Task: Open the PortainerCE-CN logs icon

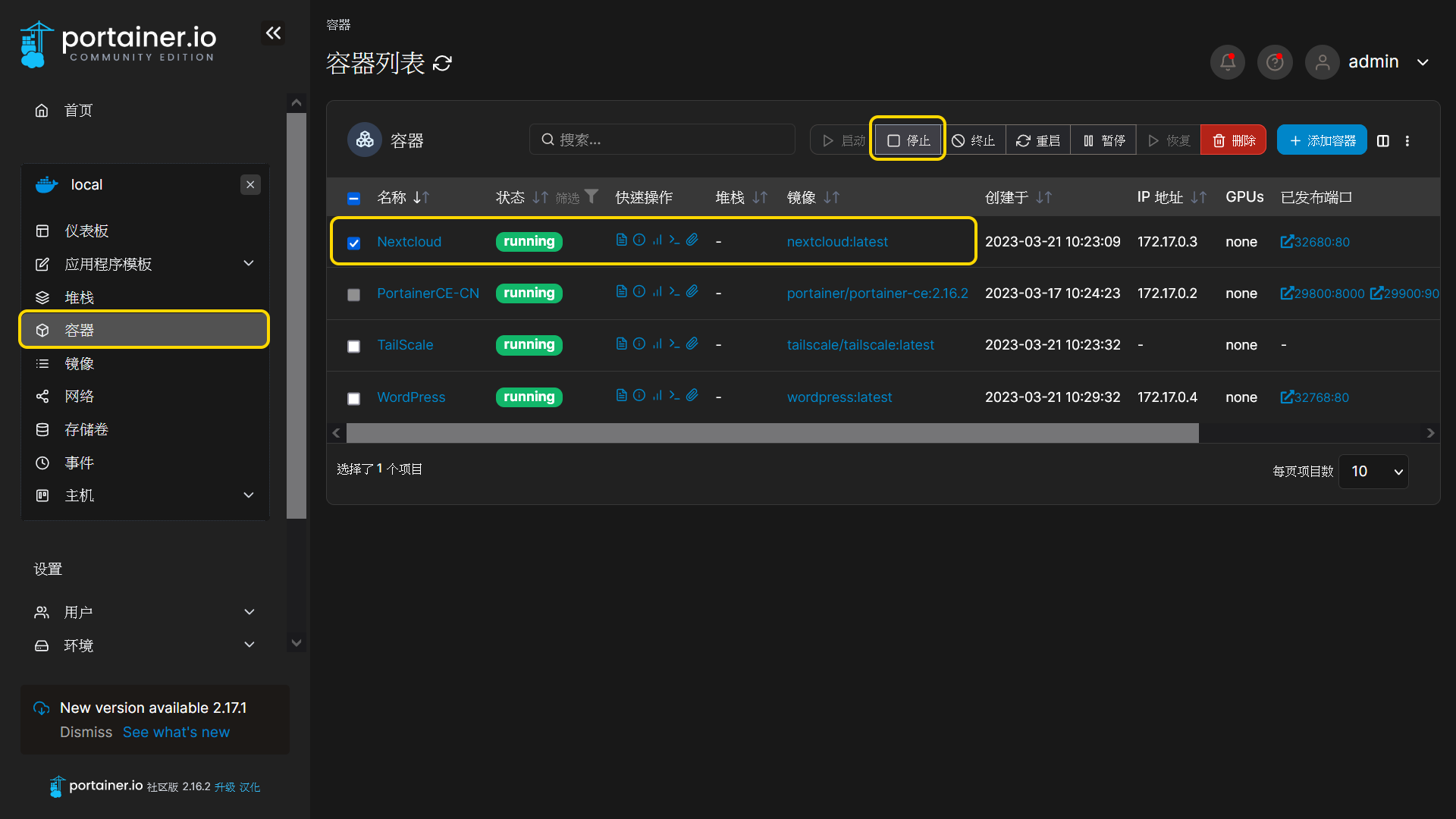Action: [621, 291]
